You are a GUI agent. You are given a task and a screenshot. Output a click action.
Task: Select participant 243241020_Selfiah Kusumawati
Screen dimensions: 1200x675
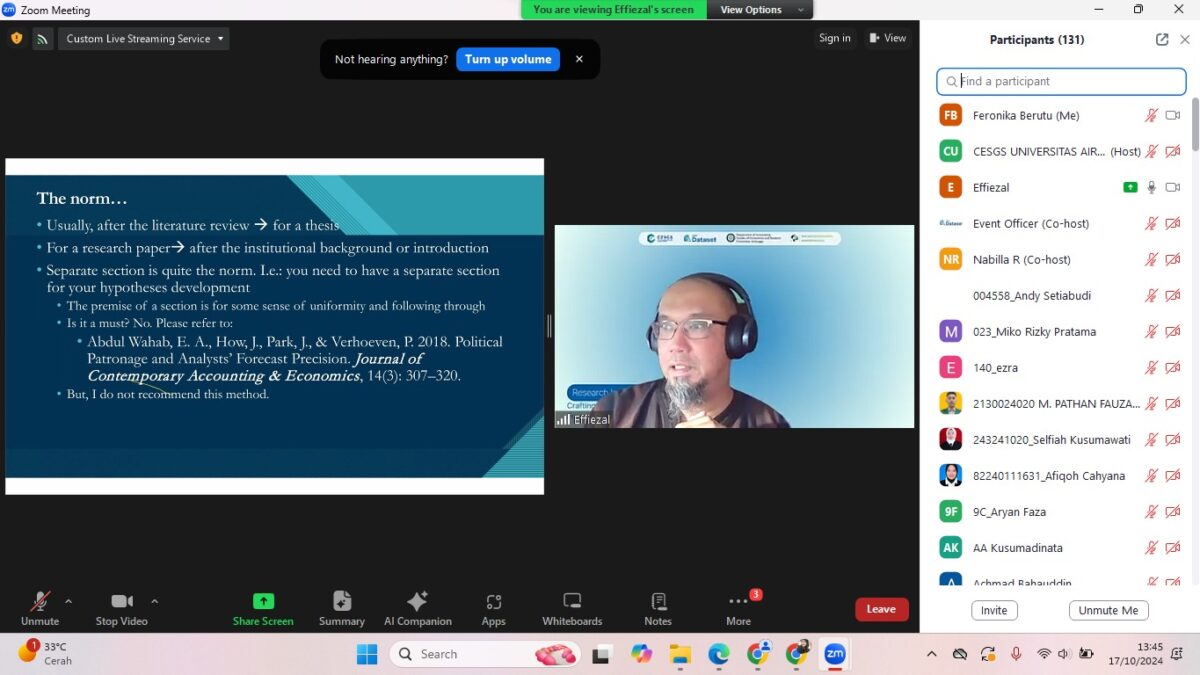1061,440
